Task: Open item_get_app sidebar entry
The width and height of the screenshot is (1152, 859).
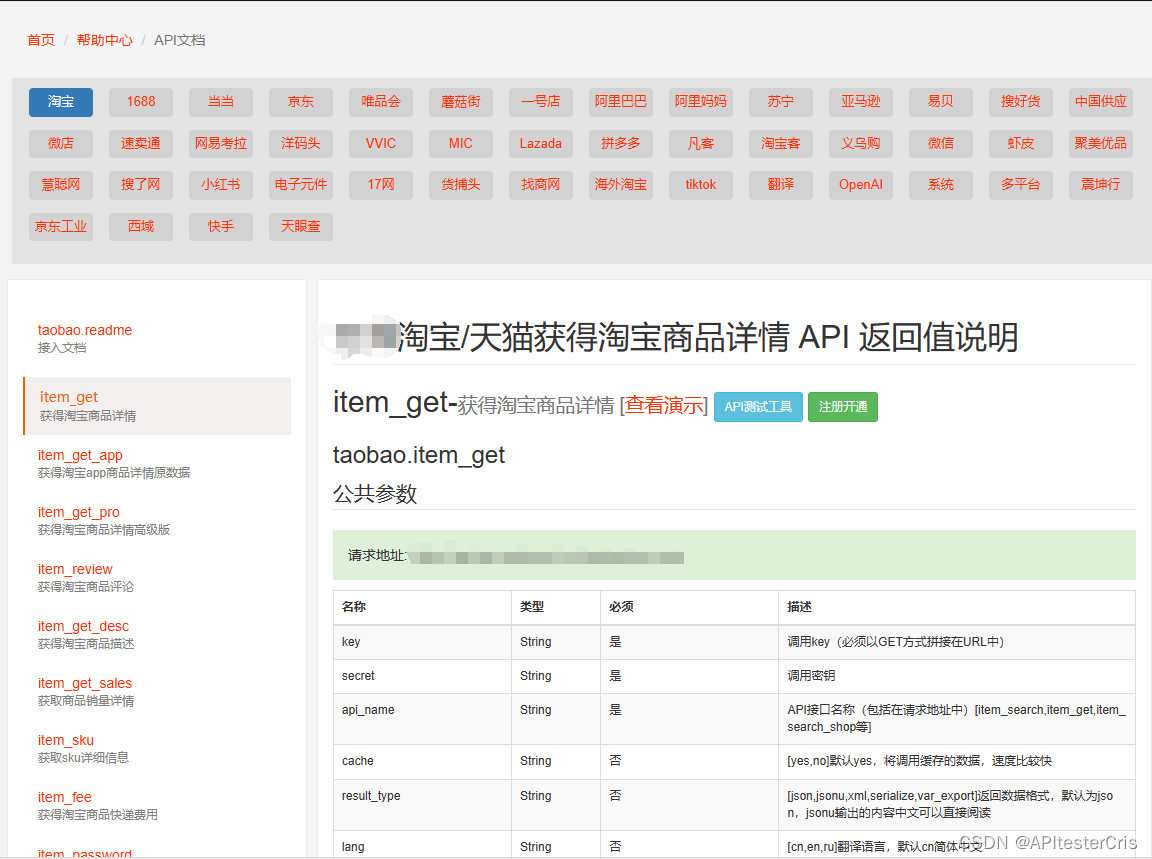Action: (80, 456)
